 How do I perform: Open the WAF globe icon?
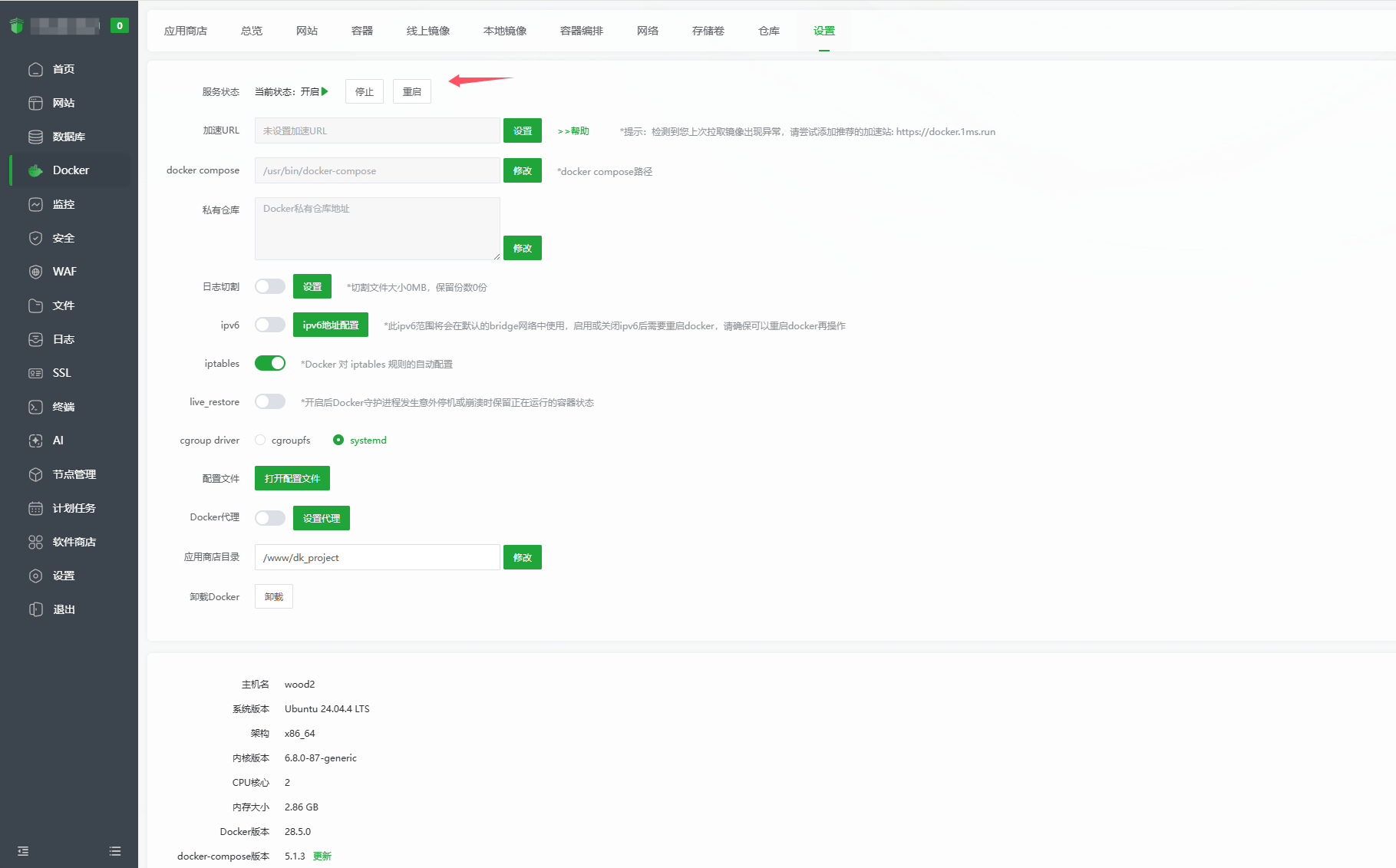pyautogui.click(x=35, y=272)
